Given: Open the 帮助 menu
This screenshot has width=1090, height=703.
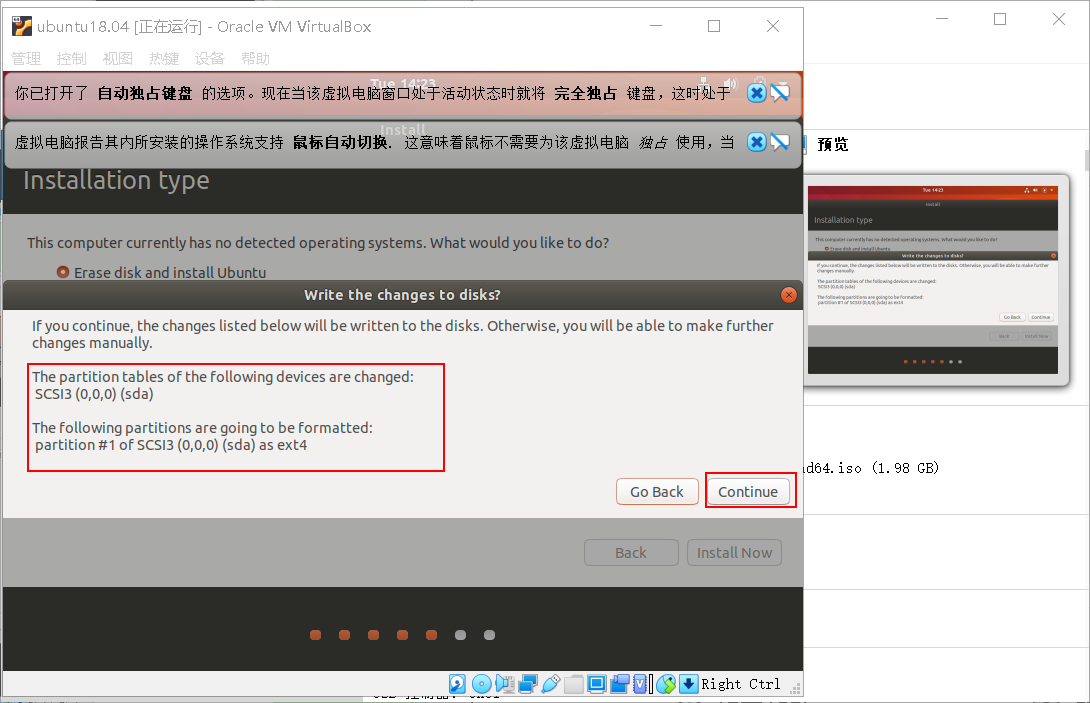Looking at the screenshot, I should (x=255, y=58).
